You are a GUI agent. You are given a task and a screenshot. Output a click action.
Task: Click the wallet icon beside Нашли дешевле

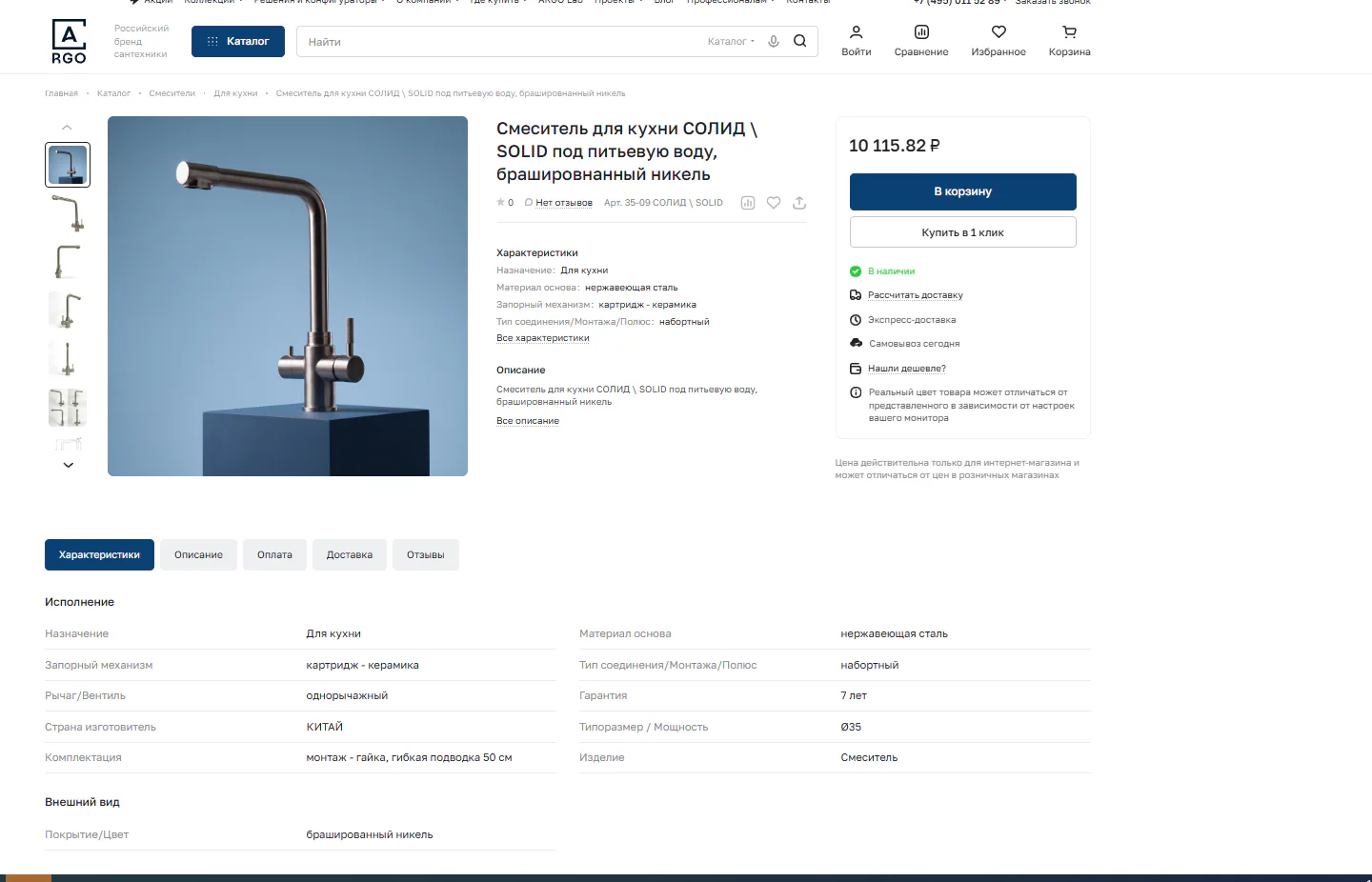(856, 369)
